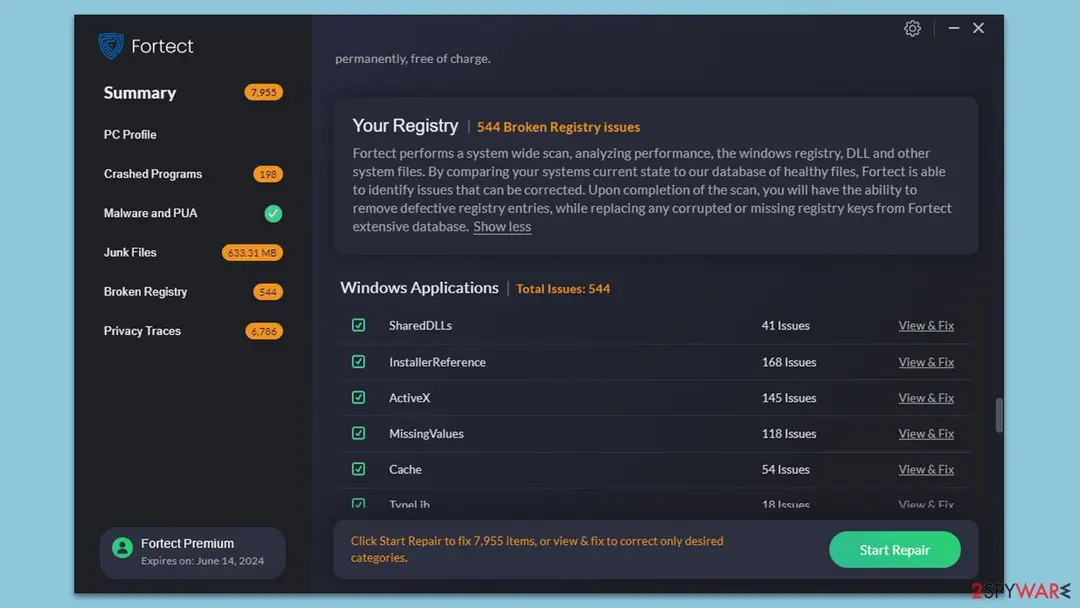
Task: Open the PC Profile section
Action: [130, 134]
